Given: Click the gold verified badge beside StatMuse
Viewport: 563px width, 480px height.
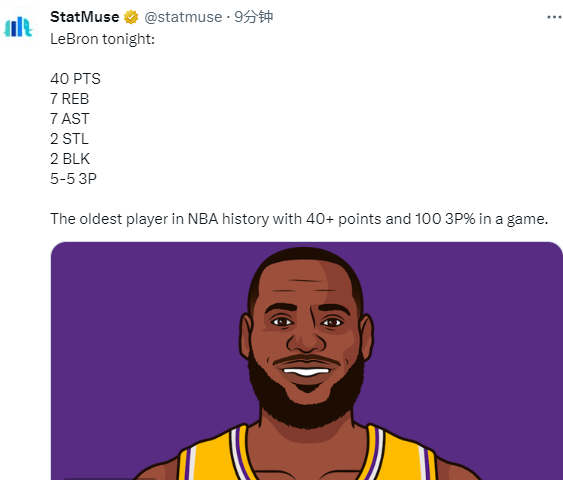Looking at the screenshot, I should (x=131, y=17).
